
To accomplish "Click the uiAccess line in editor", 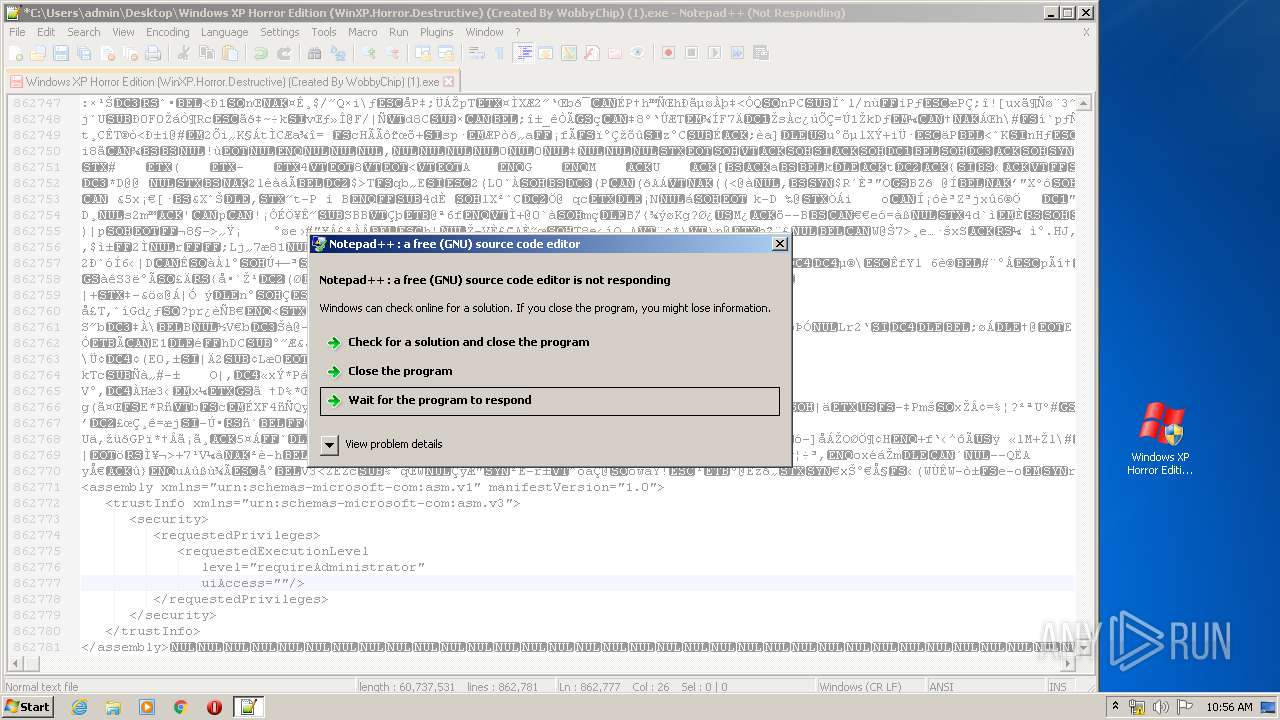I will pos(252,583).
